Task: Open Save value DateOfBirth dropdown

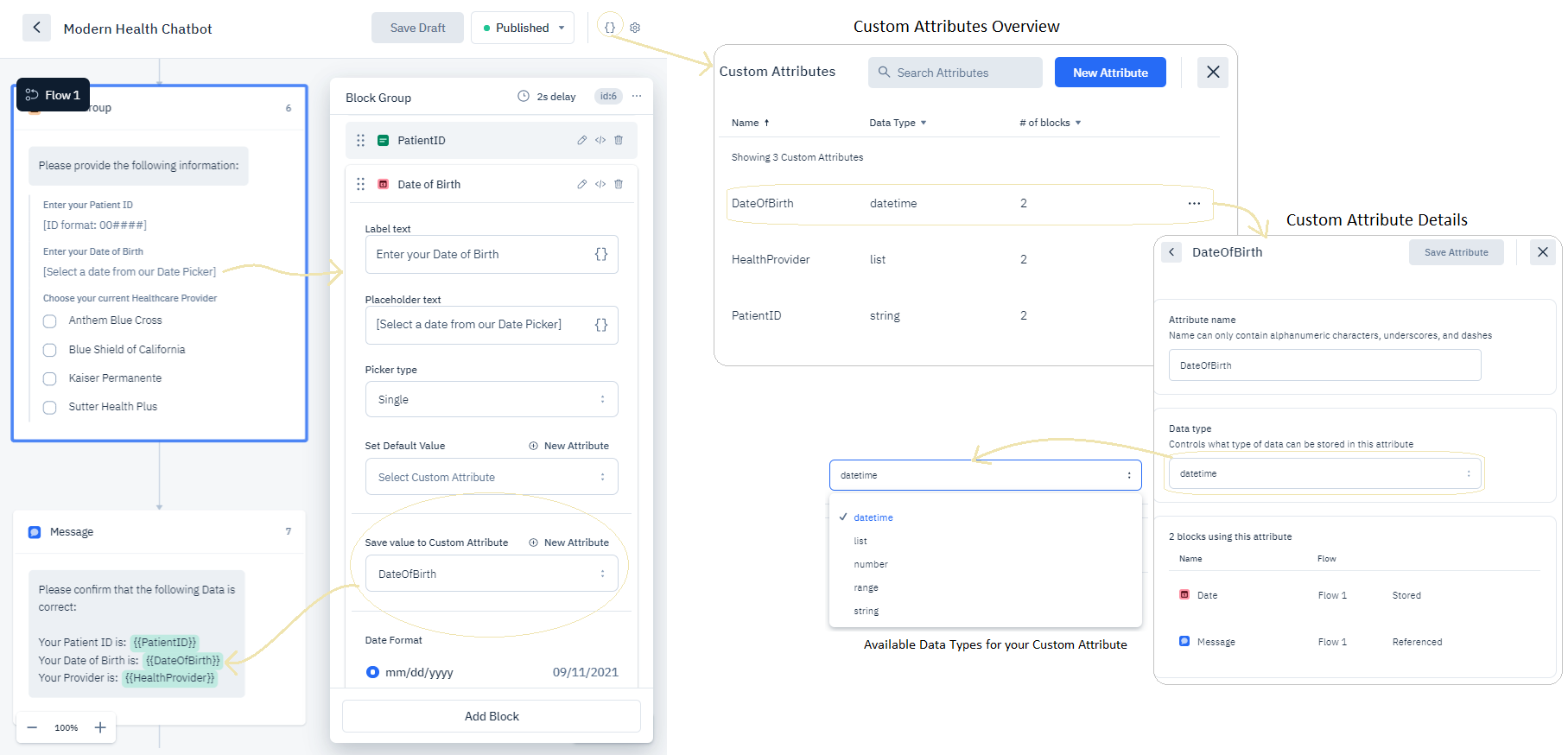Action: (492, 574)
